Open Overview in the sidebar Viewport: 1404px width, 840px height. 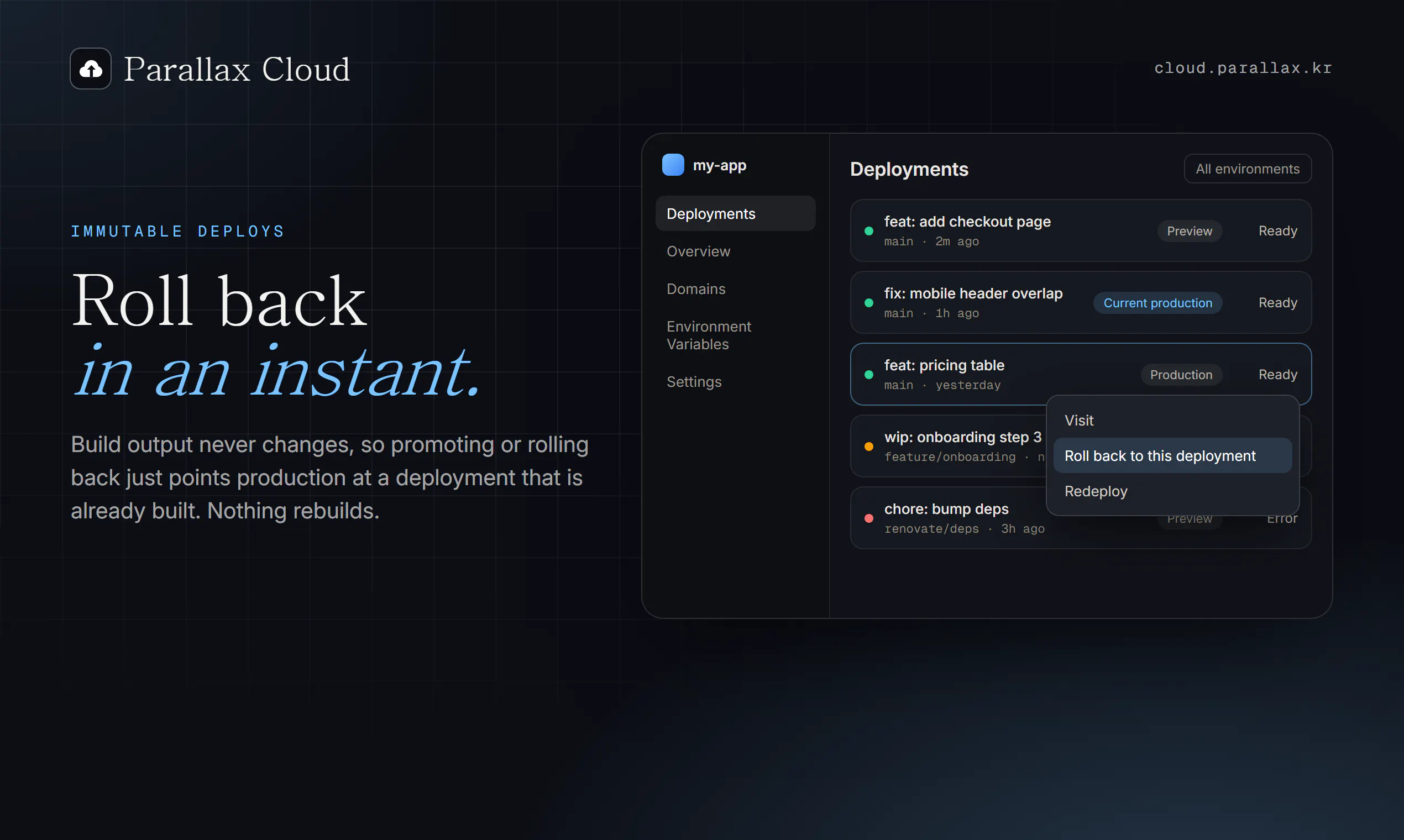(x=735, y=251)
